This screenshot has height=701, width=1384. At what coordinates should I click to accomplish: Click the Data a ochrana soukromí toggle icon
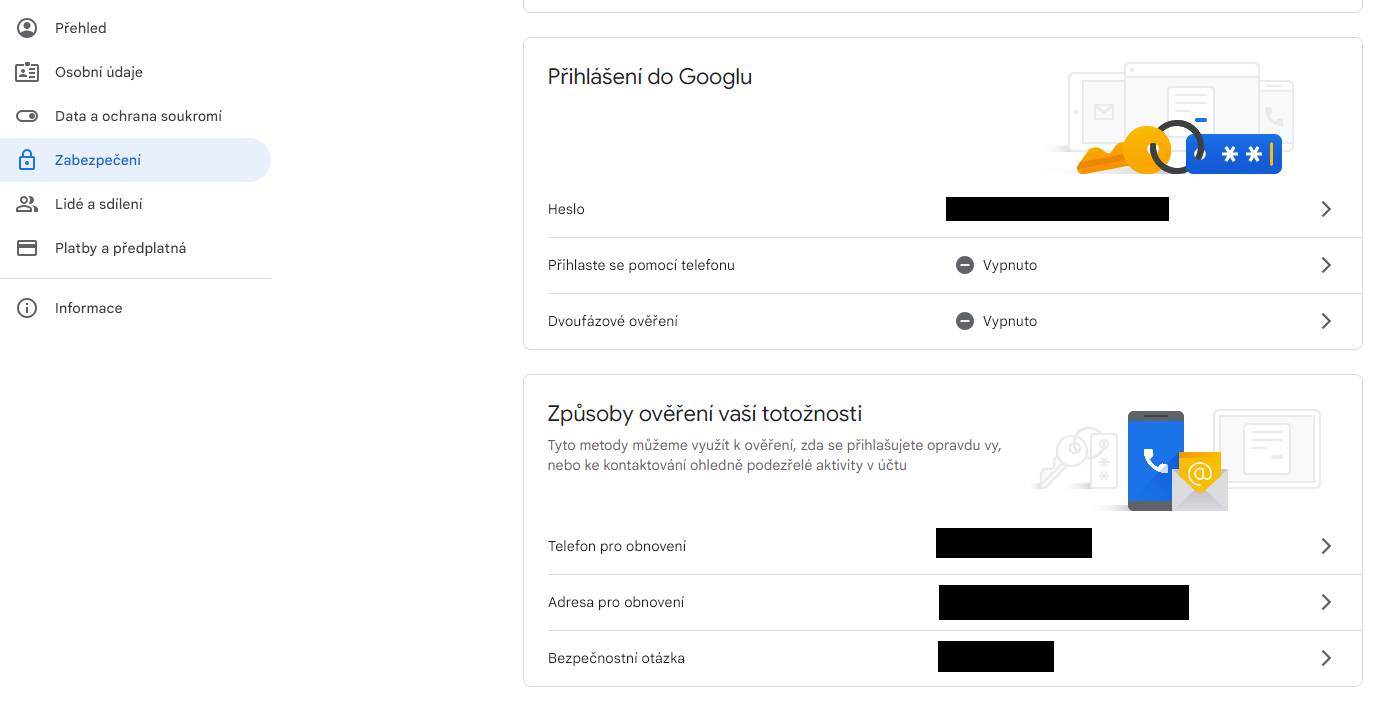pyautogui.click(x=27, y=116)
